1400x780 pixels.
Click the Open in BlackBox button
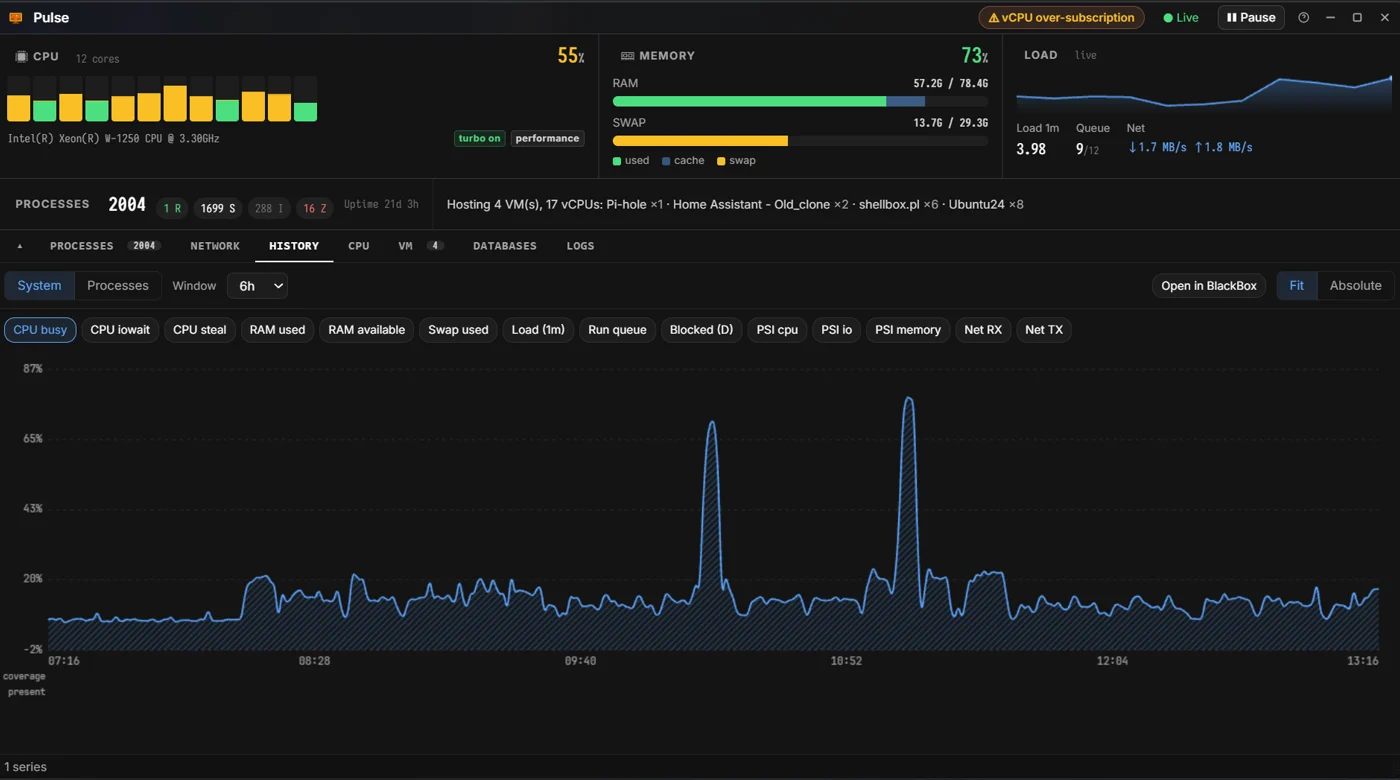(x=1209, y=286)
